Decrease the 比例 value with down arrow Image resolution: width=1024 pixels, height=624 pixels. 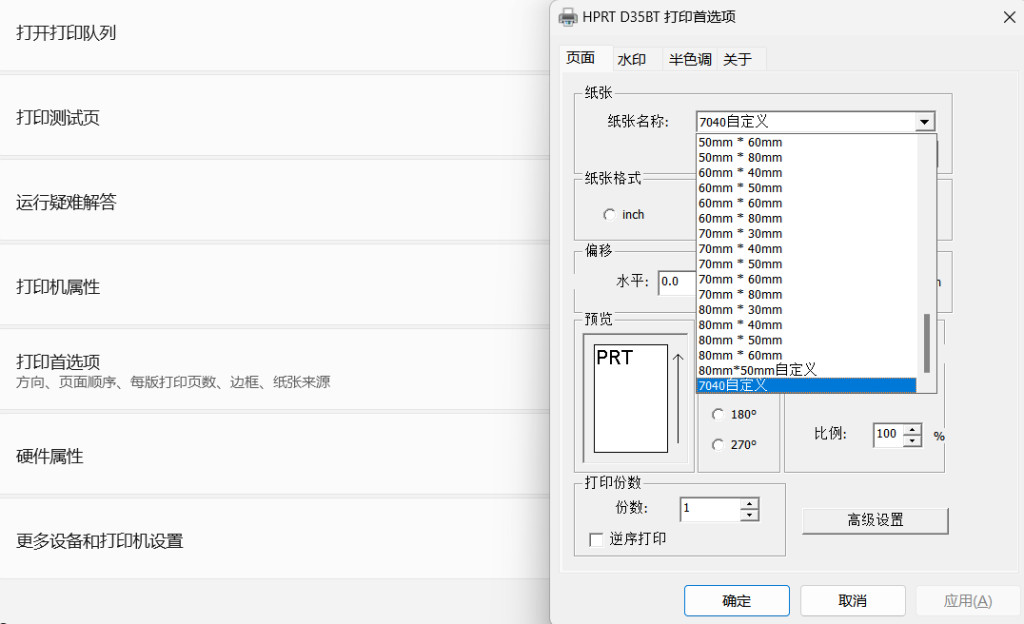pos(913,441)
